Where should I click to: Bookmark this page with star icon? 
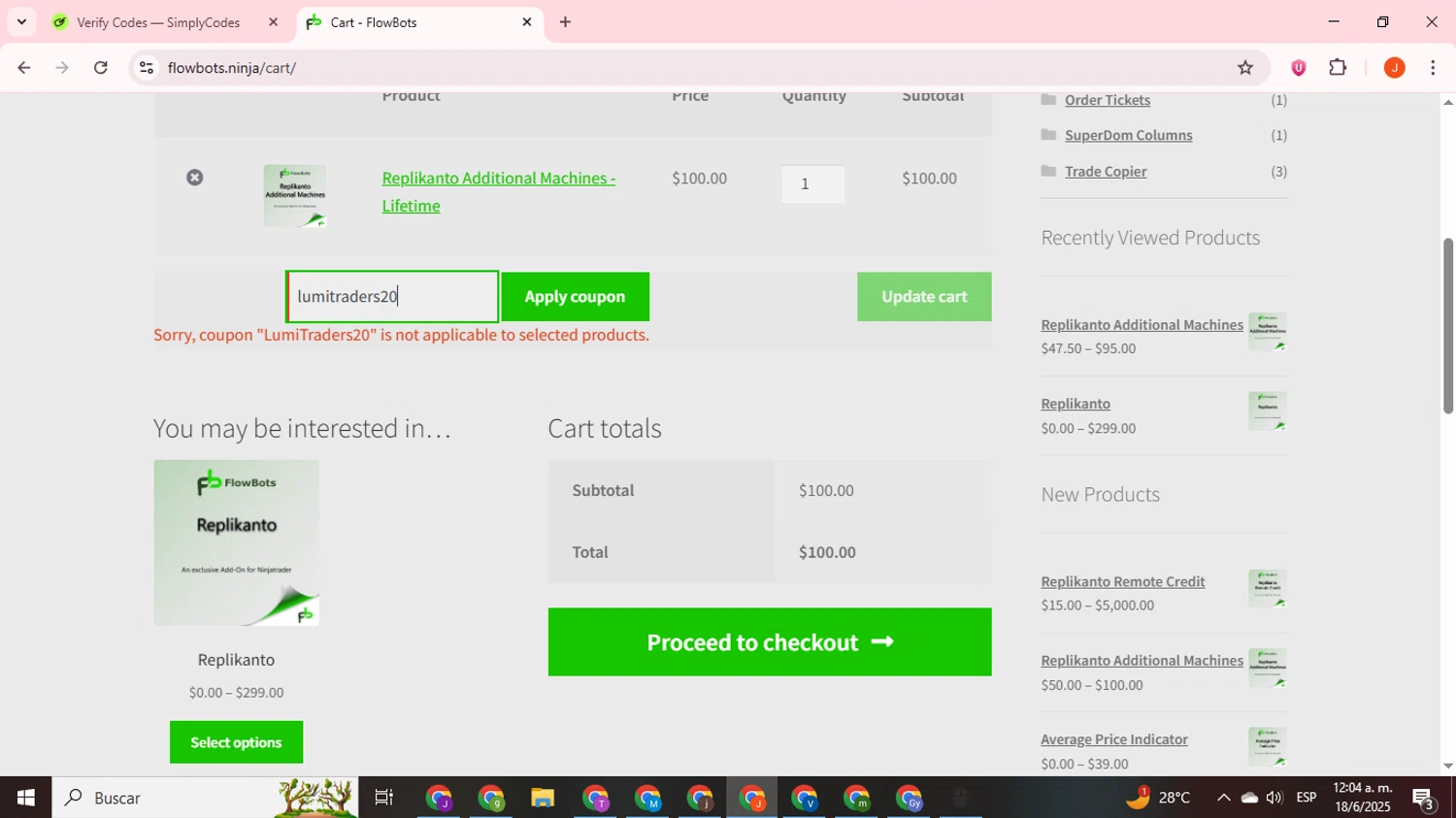(x=1245, y=68)
